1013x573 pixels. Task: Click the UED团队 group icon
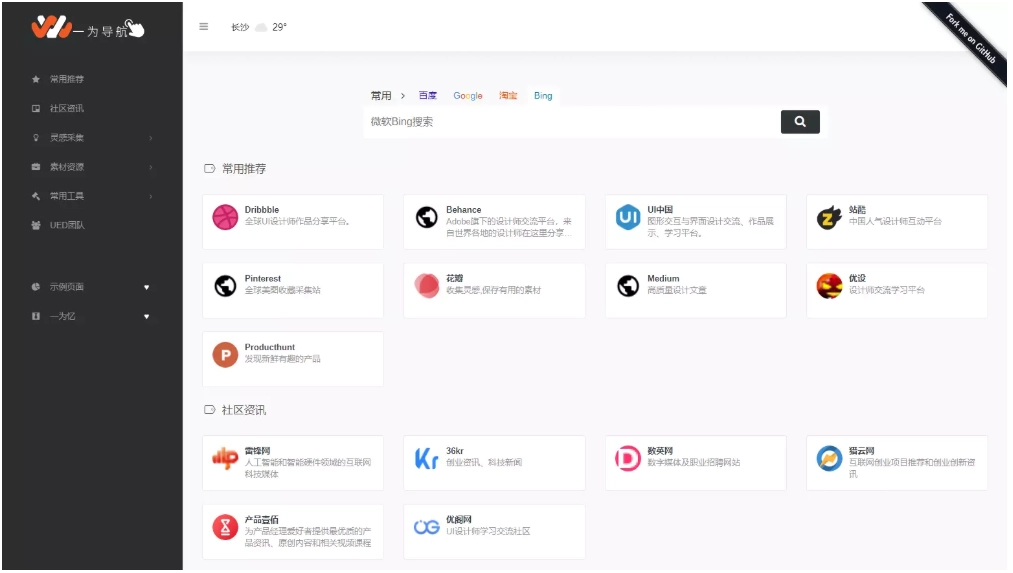36,225
